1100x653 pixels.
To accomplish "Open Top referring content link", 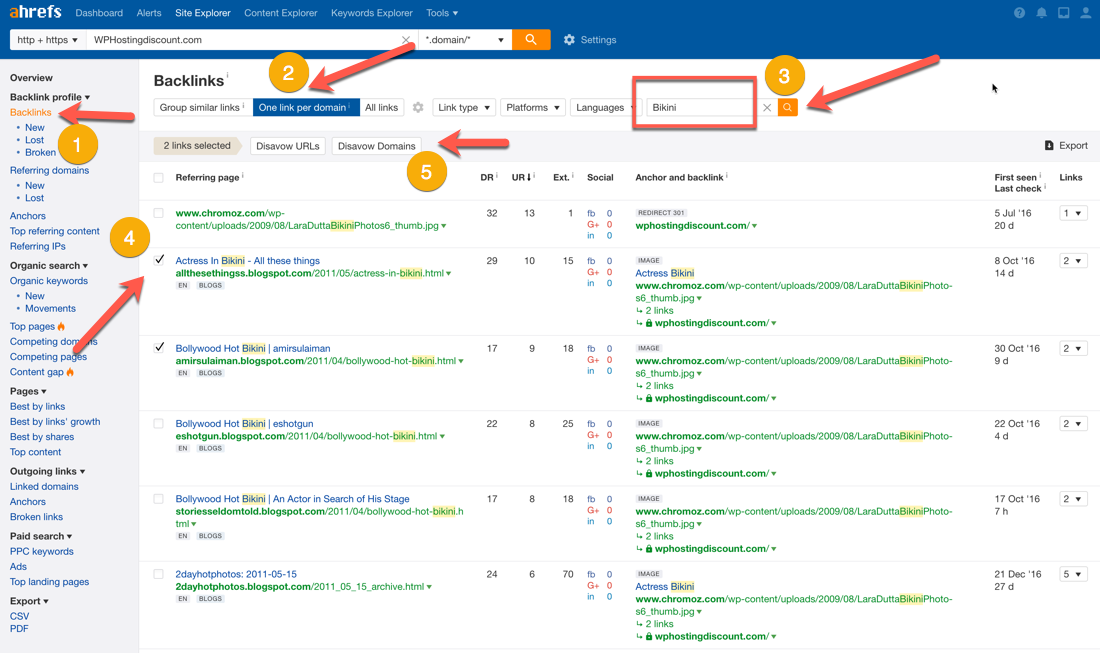I will [55, 231].
